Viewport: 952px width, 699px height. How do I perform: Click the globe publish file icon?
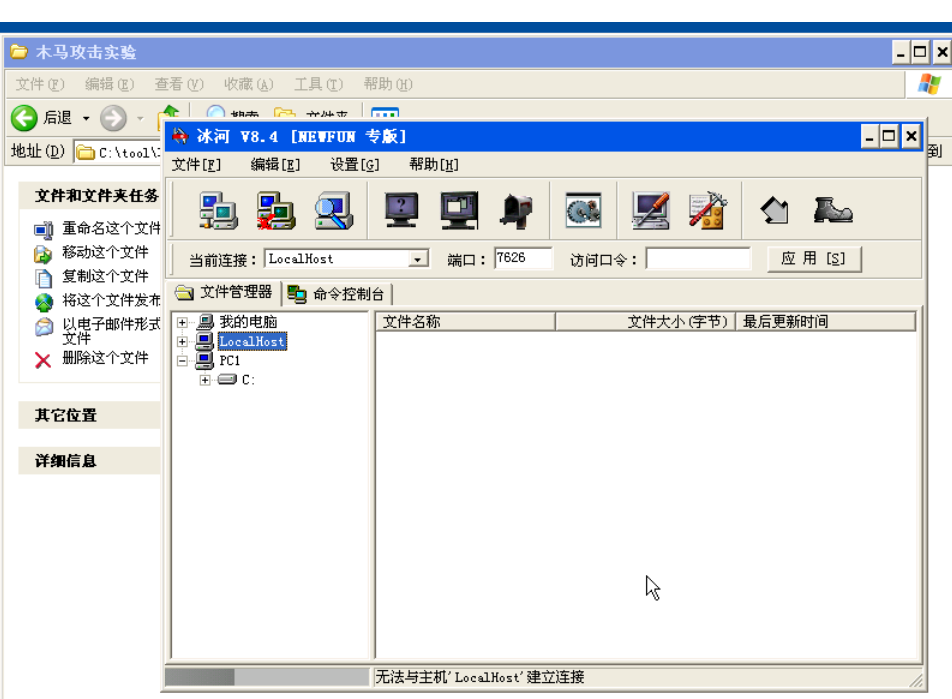[x=44, y=302]
